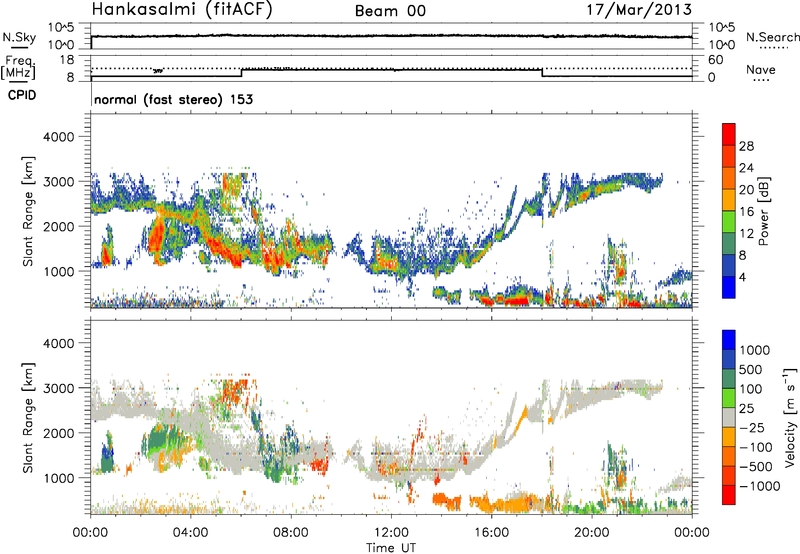Click the 28 label on the Power colorbar

tap(746, 146)
